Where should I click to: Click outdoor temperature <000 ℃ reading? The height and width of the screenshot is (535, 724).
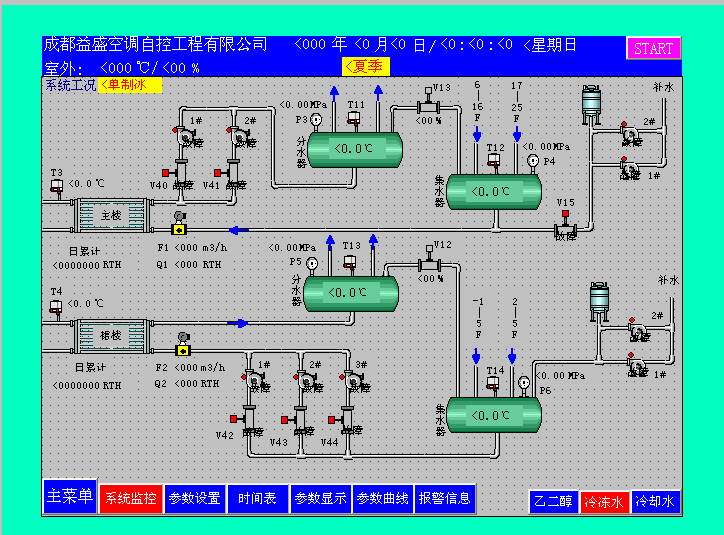click(125, 68)
